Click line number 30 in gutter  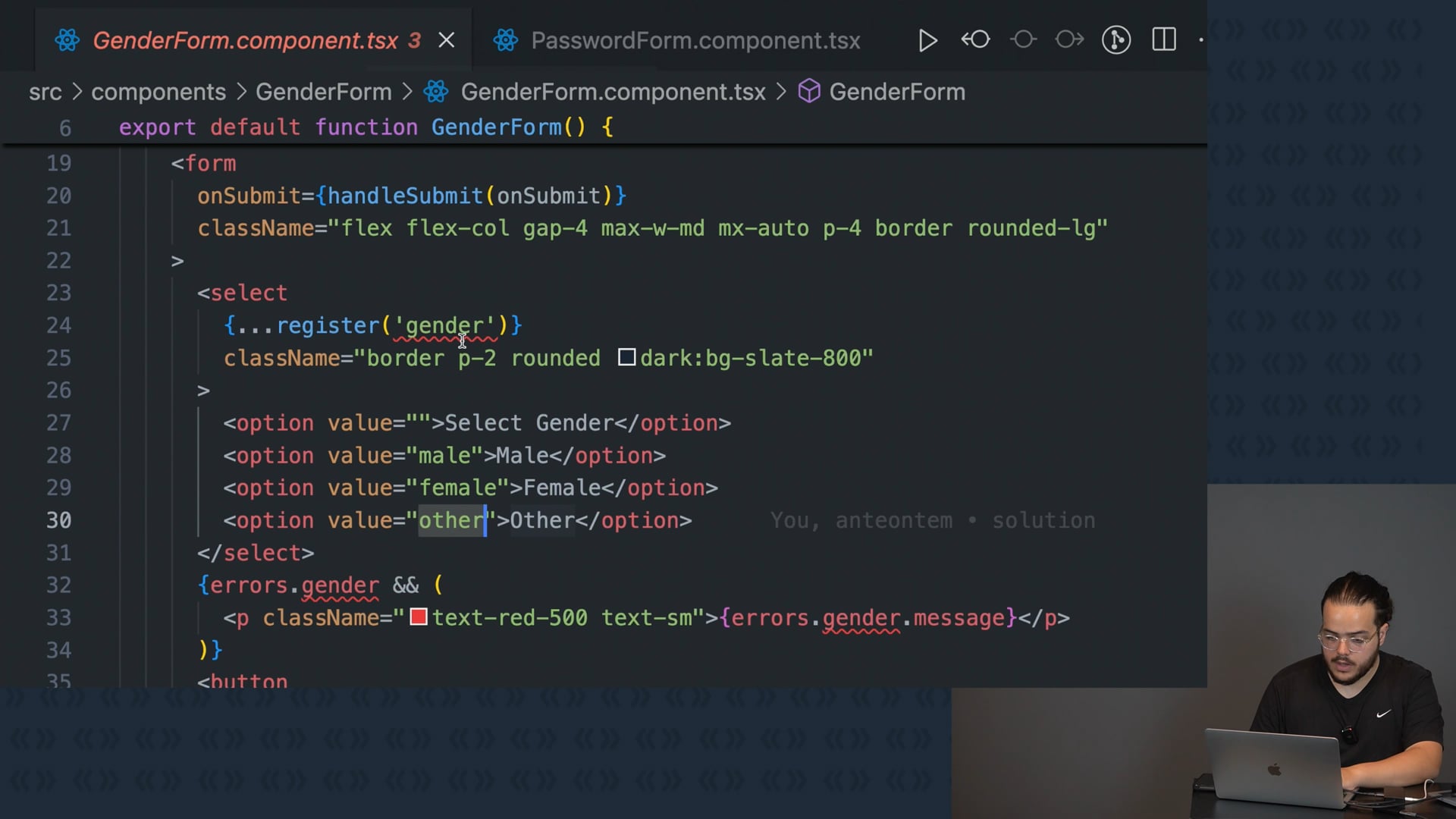pos(59,520)
